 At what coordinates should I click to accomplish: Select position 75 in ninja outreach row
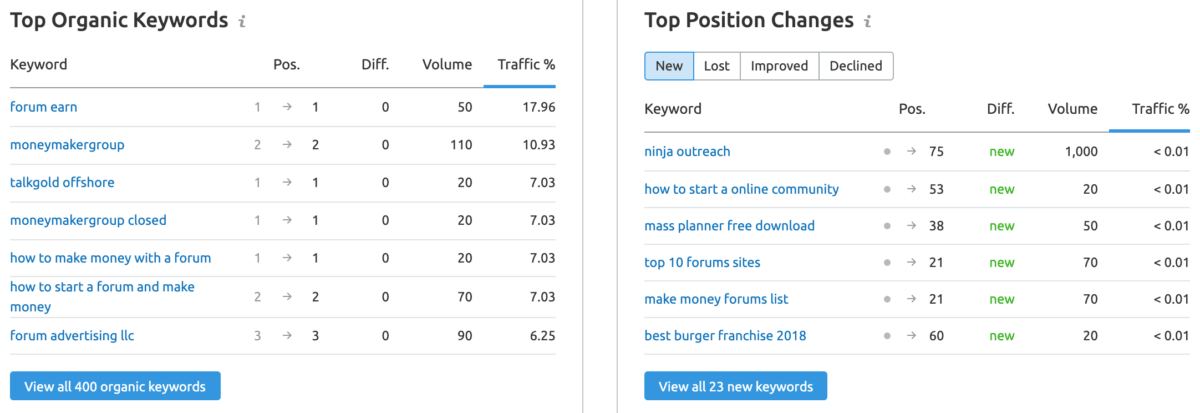pos(936,152)
